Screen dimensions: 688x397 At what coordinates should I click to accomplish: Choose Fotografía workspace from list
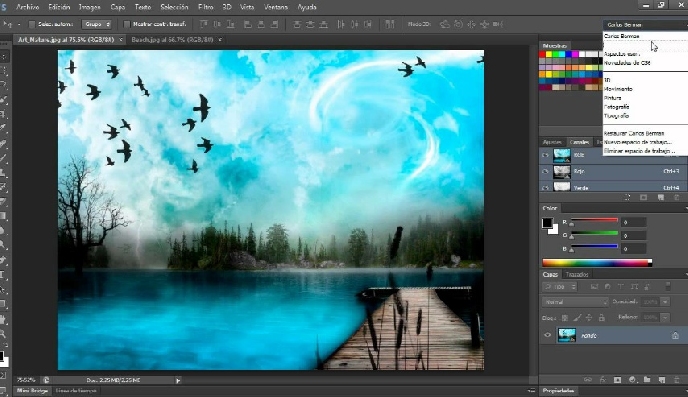[x=616, y=107]
